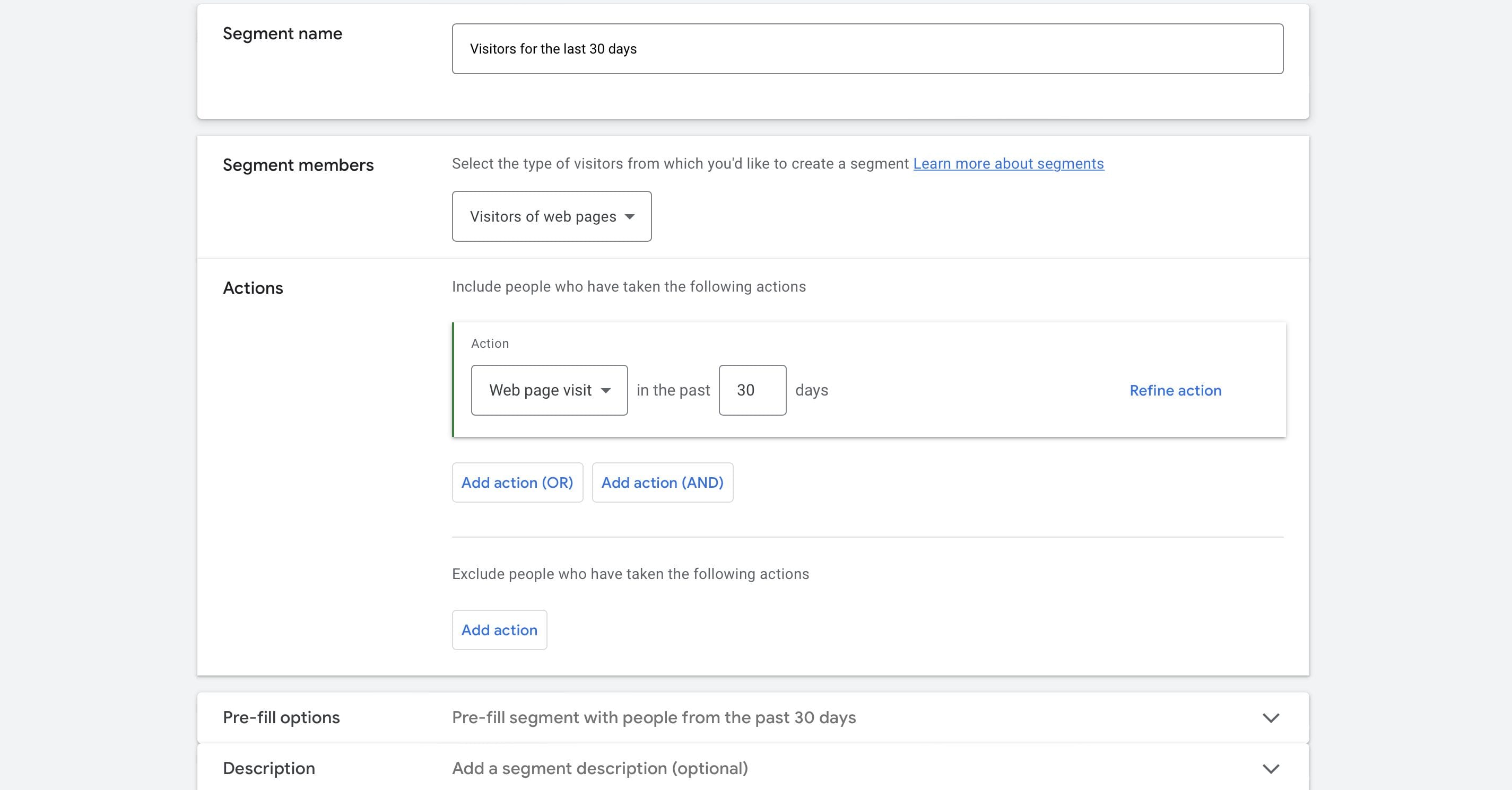Click Add action under Exclude people

coord(500,630)
